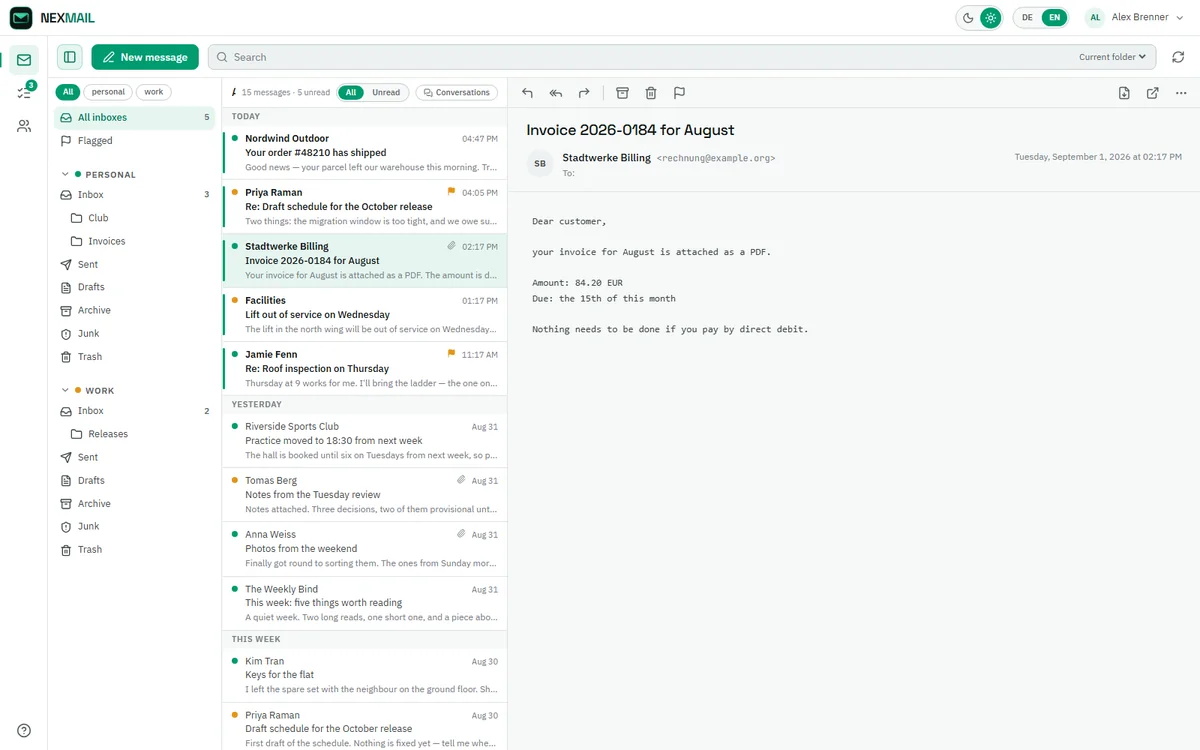Open the Mail section in the sidebar
Viewport: 1200px width, 750px height.
tap(24, 60)
